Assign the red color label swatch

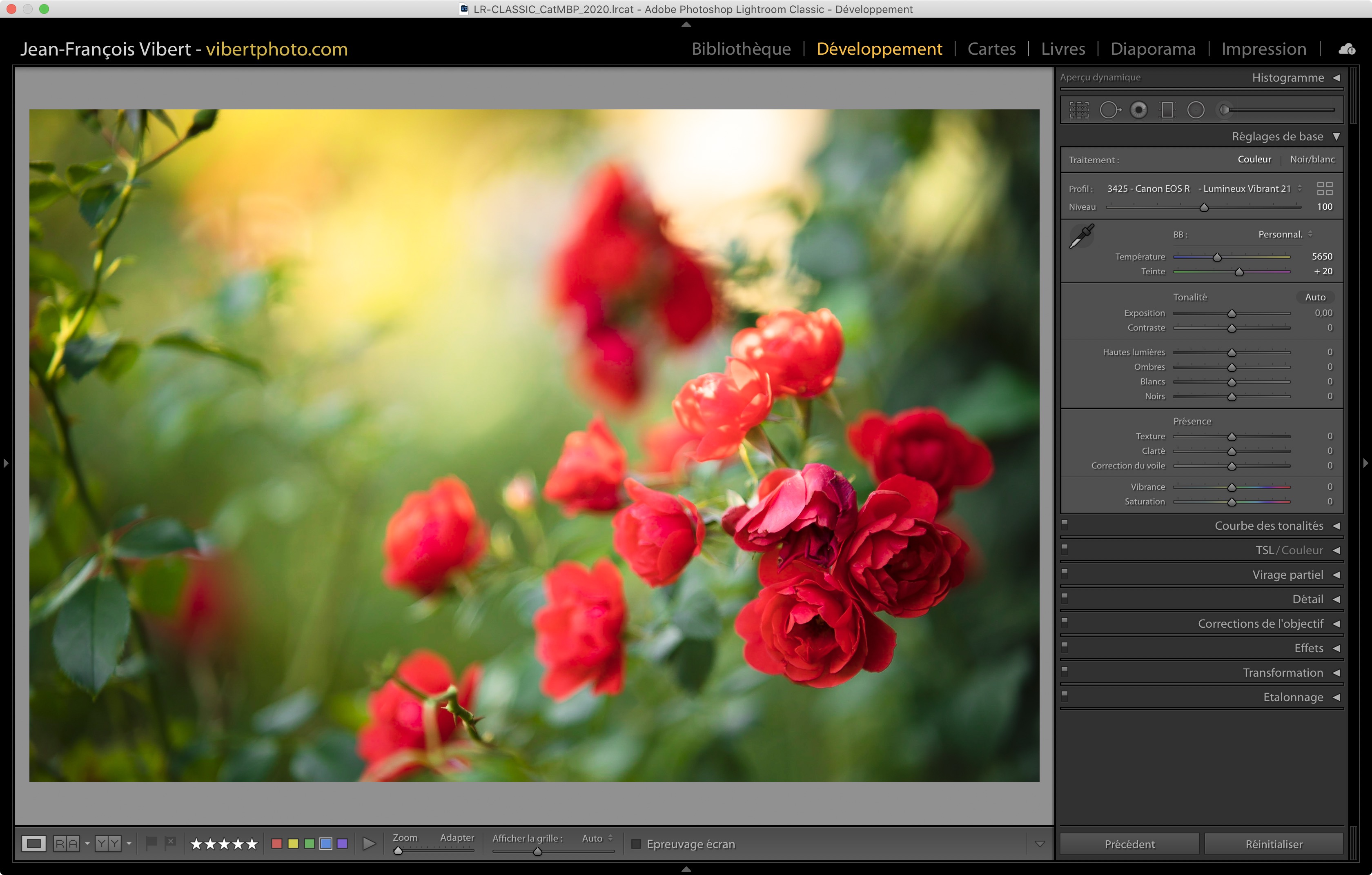(x=277, y=843)
